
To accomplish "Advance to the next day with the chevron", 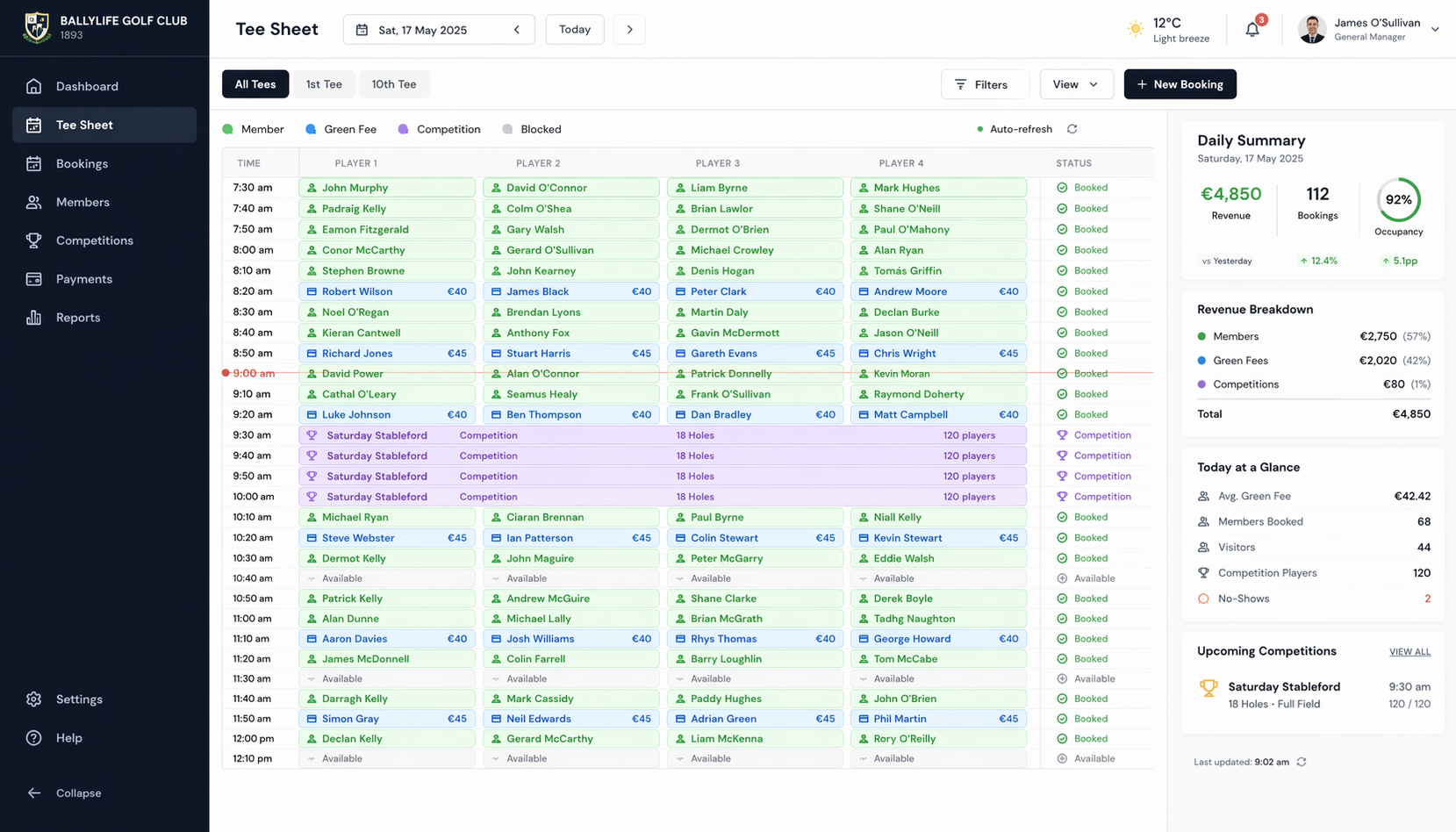I will pos(629,29).
